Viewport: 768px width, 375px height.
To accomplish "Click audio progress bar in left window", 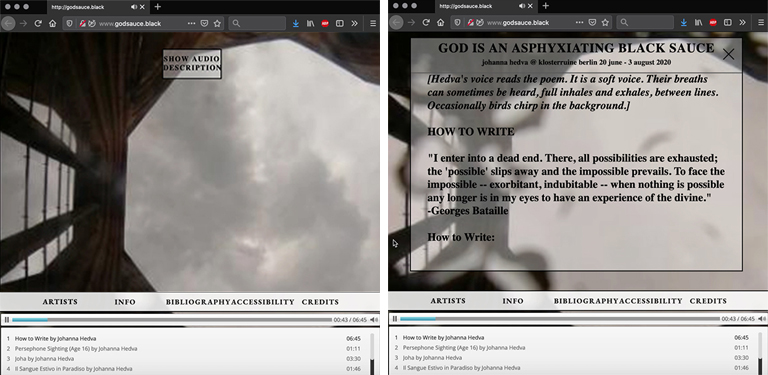I will tap(172, 320).
